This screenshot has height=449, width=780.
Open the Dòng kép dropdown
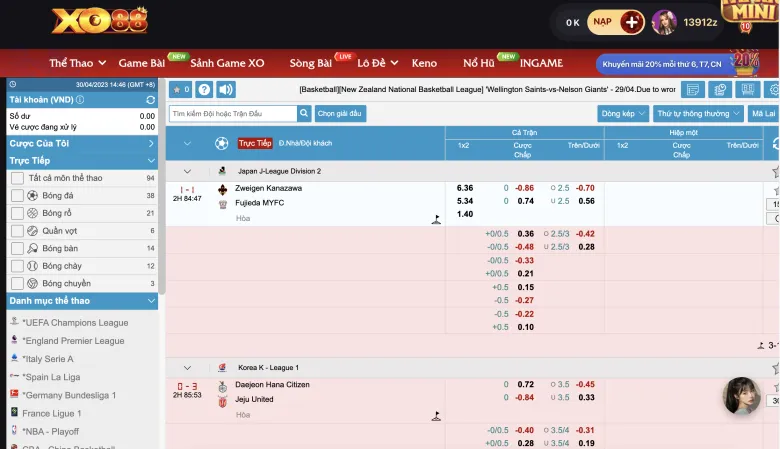623,113
